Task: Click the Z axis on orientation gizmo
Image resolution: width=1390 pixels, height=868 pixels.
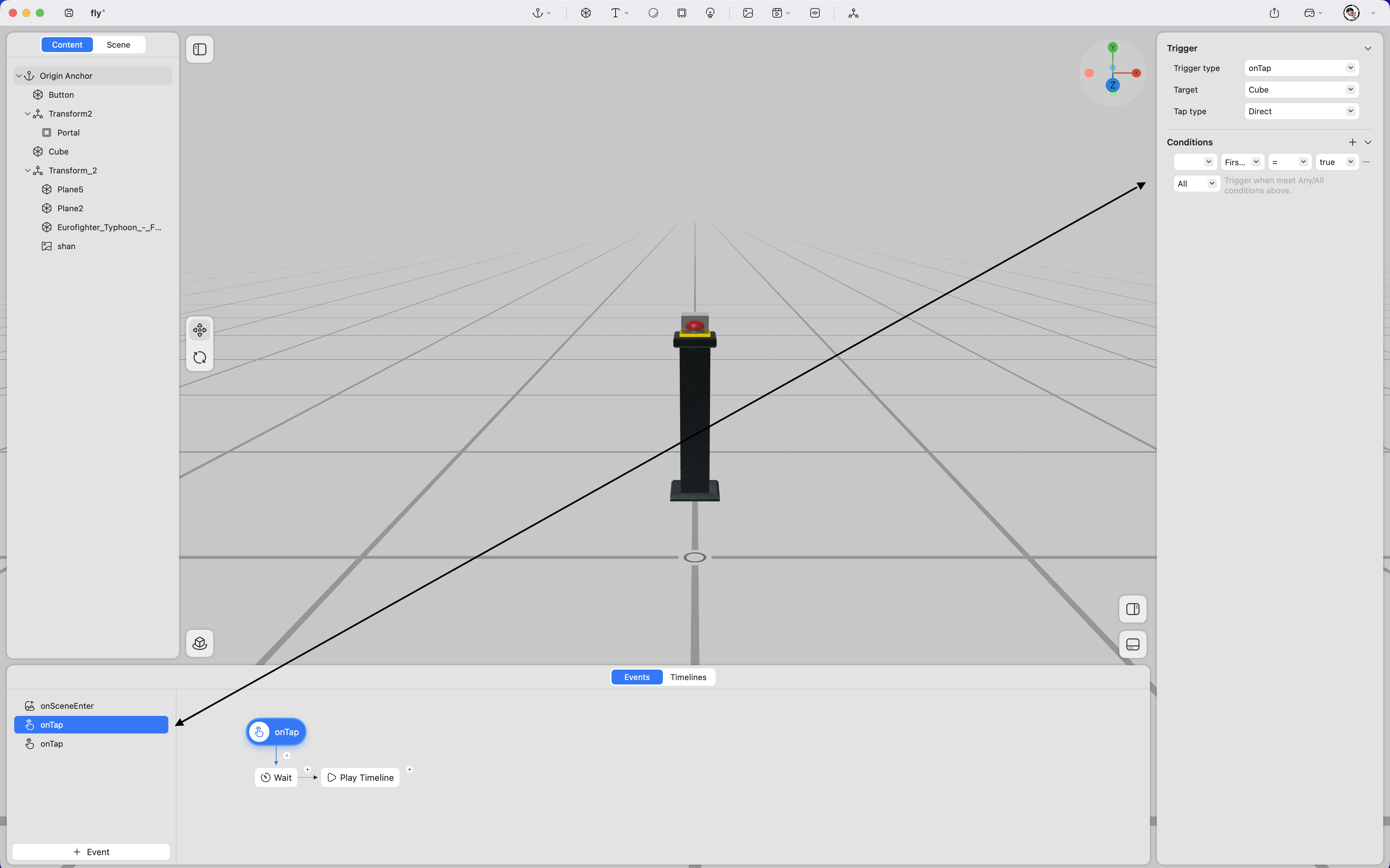Action: (1112, 85)
